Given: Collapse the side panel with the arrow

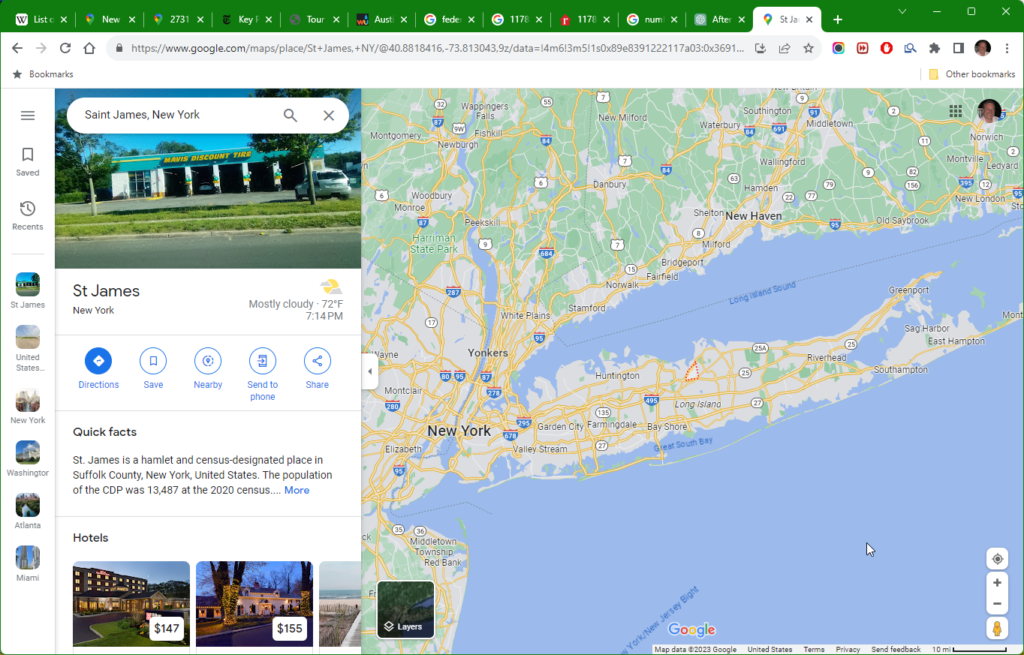Looking at the screenshot, I should (370, 371).
